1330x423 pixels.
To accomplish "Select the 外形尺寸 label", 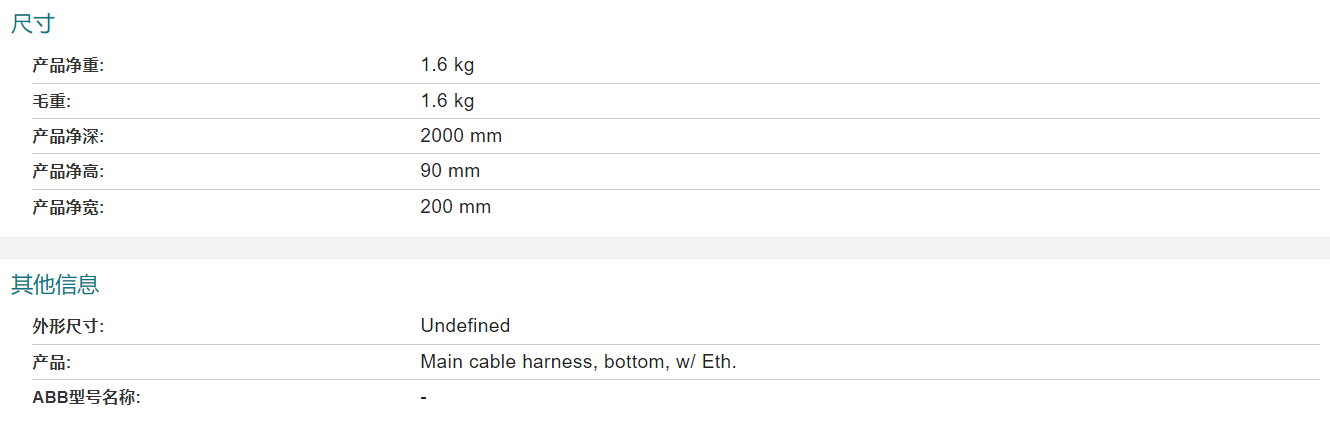I will 68,326.
